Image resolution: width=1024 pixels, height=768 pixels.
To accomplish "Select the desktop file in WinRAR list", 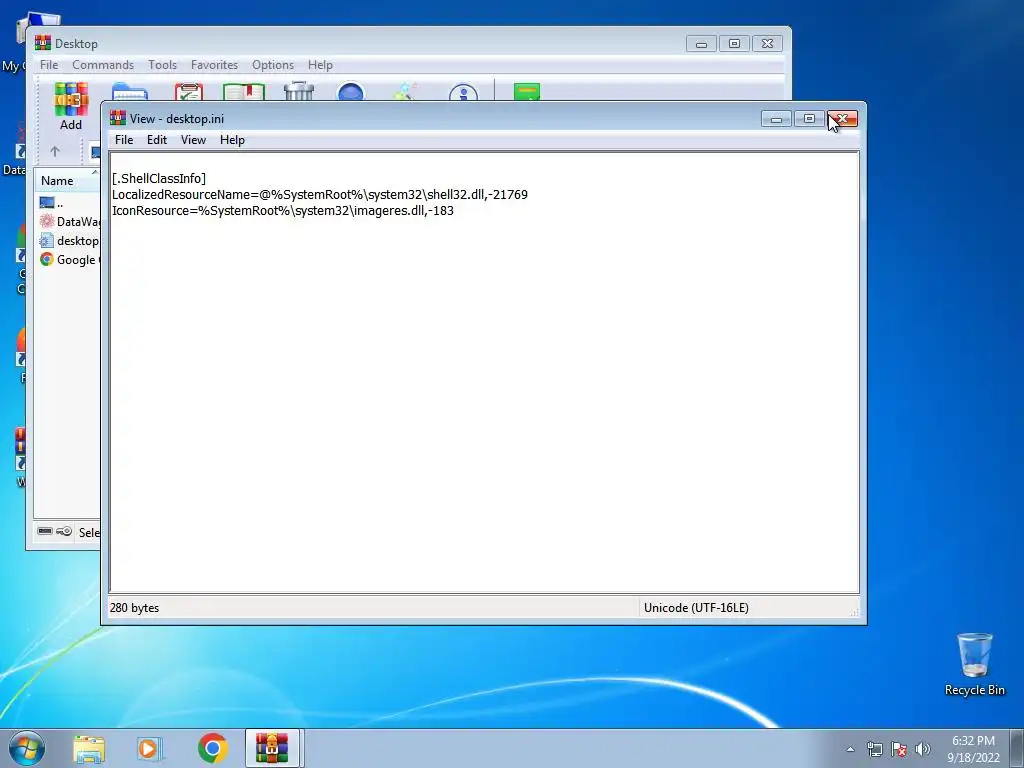I will [x=69, y=240].
